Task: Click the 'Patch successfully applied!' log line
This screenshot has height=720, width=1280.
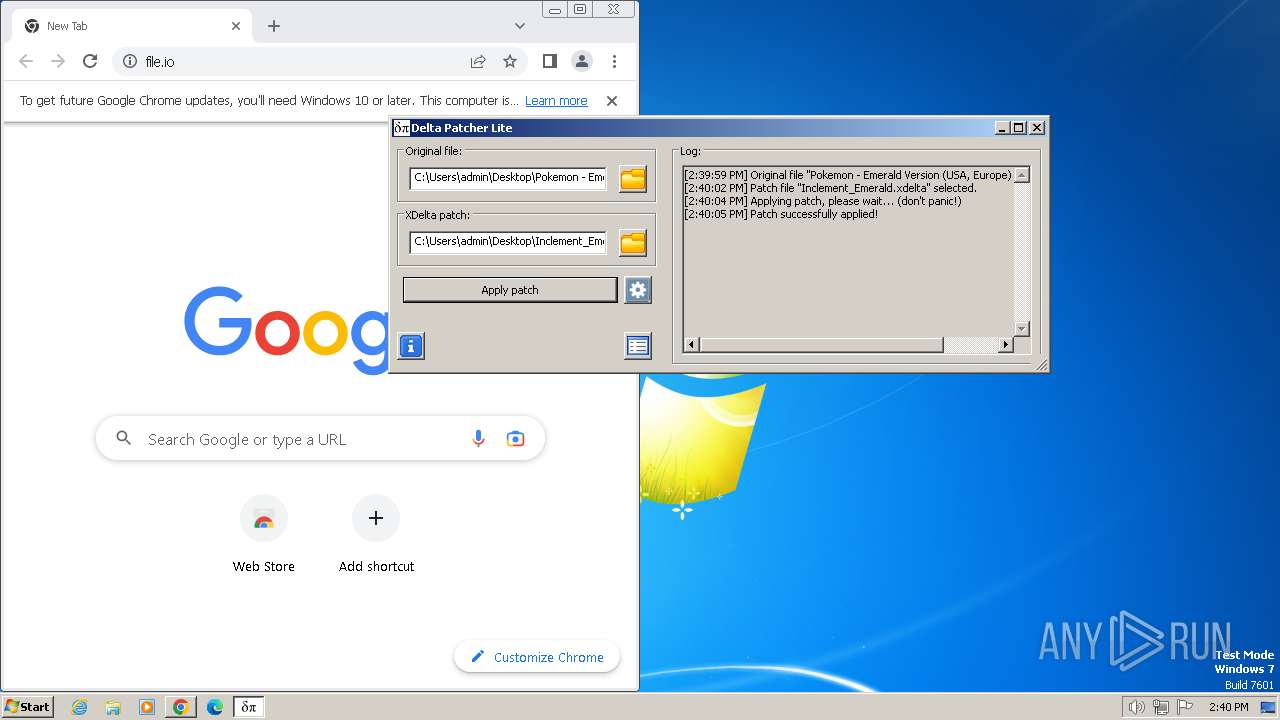Action: pyautogui.click(x=781, y=214)
